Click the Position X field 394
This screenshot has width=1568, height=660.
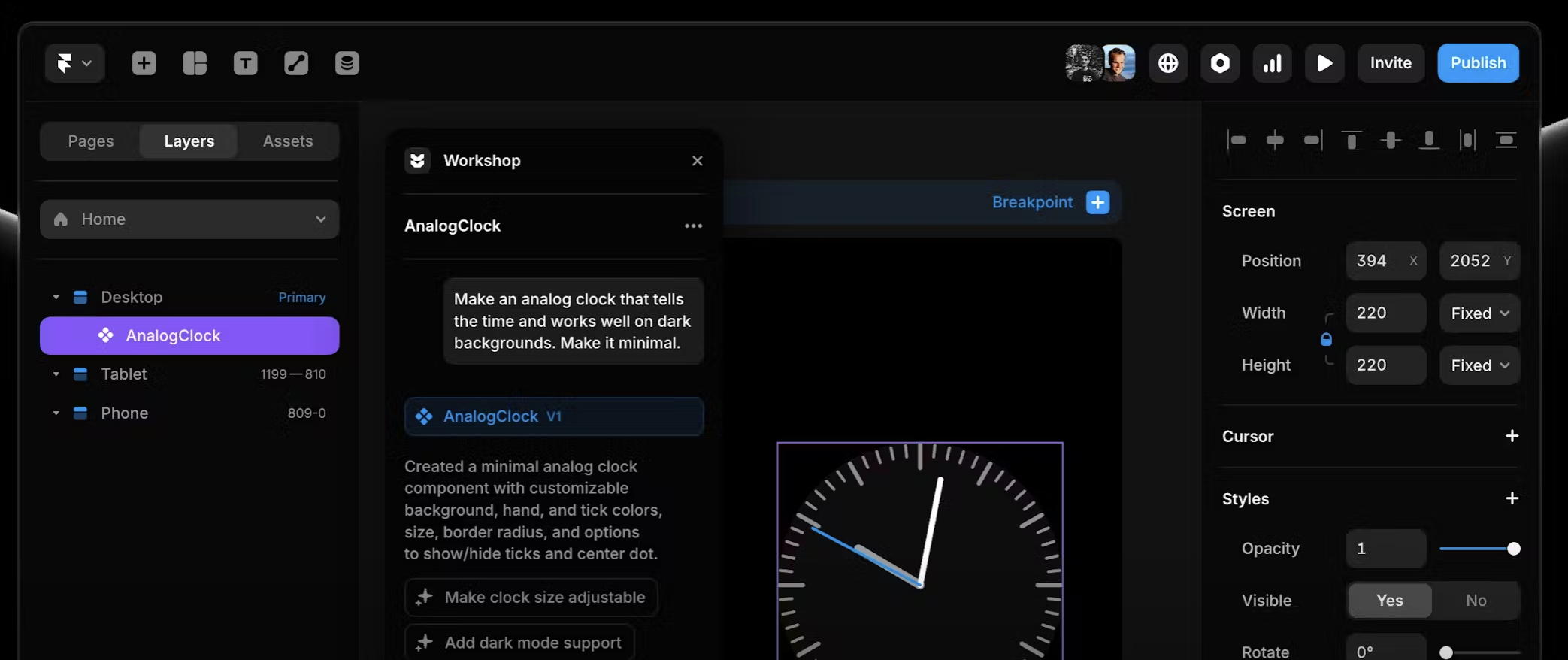click(1386, 261)
